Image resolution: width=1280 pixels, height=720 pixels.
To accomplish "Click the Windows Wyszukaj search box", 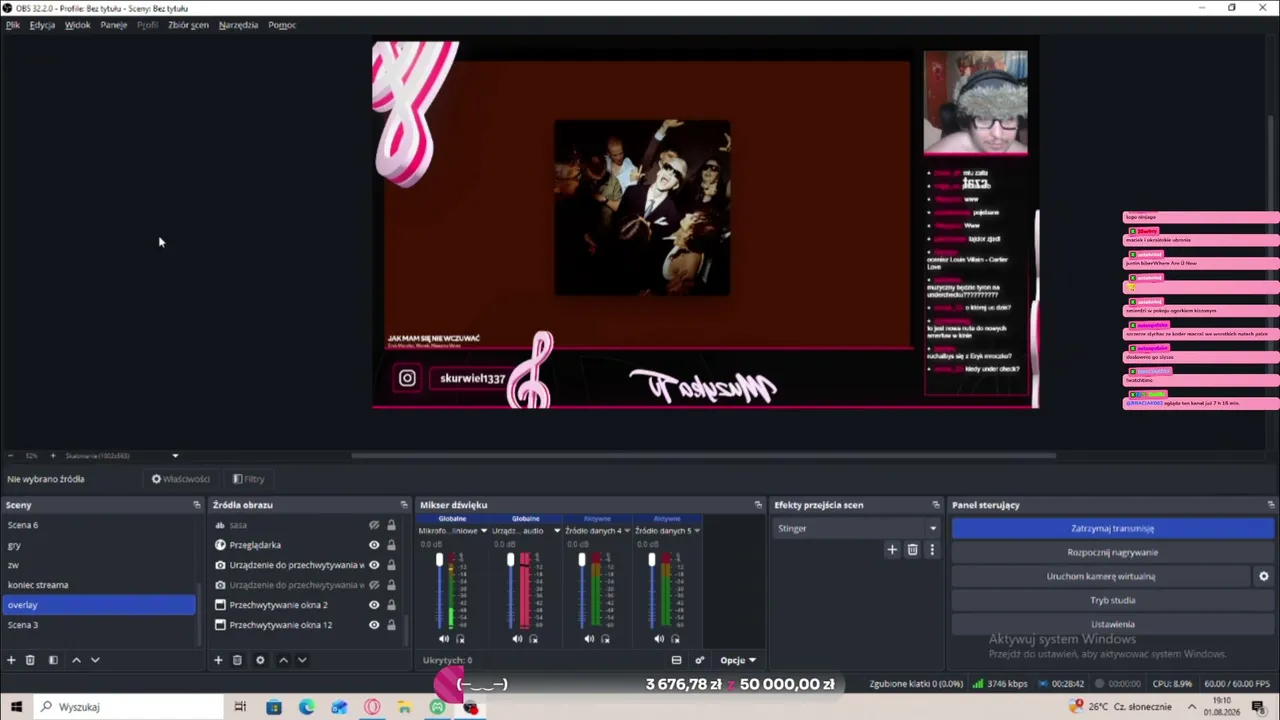I will click(130, 707).
